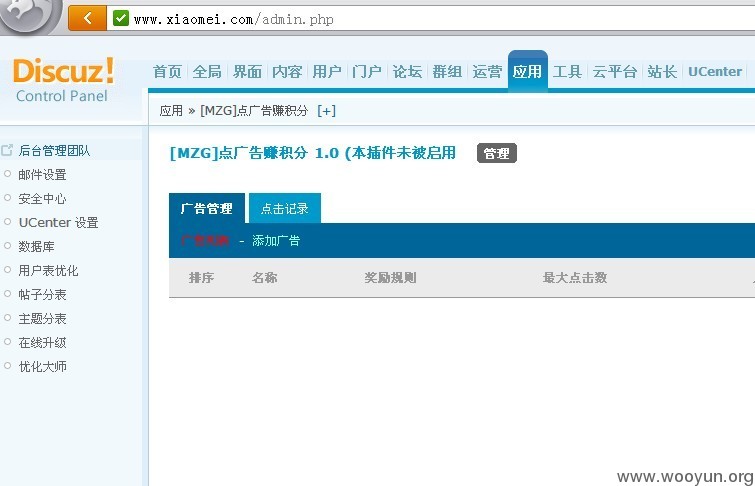This screenshot has width=755, height=486.
Task: Click the gray 管理 button
Action: click(496, 153)
